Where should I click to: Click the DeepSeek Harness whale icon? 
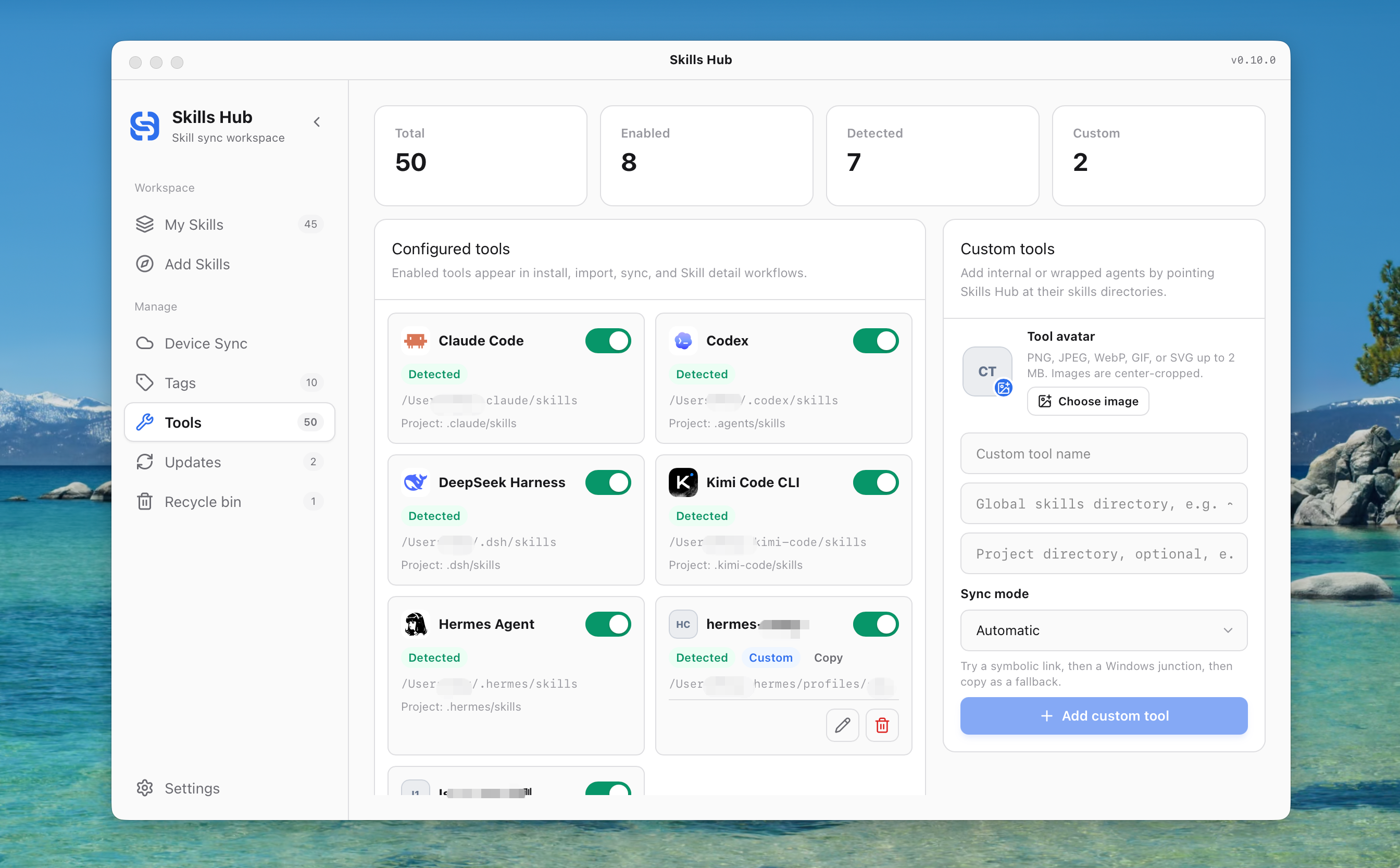point(416,483)
